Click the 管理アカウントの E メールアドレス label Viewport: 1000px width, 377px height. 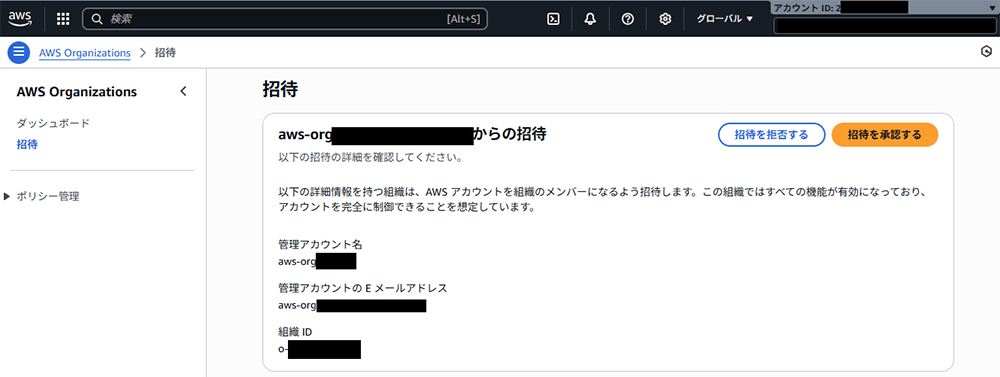click(x=363, y=288)
